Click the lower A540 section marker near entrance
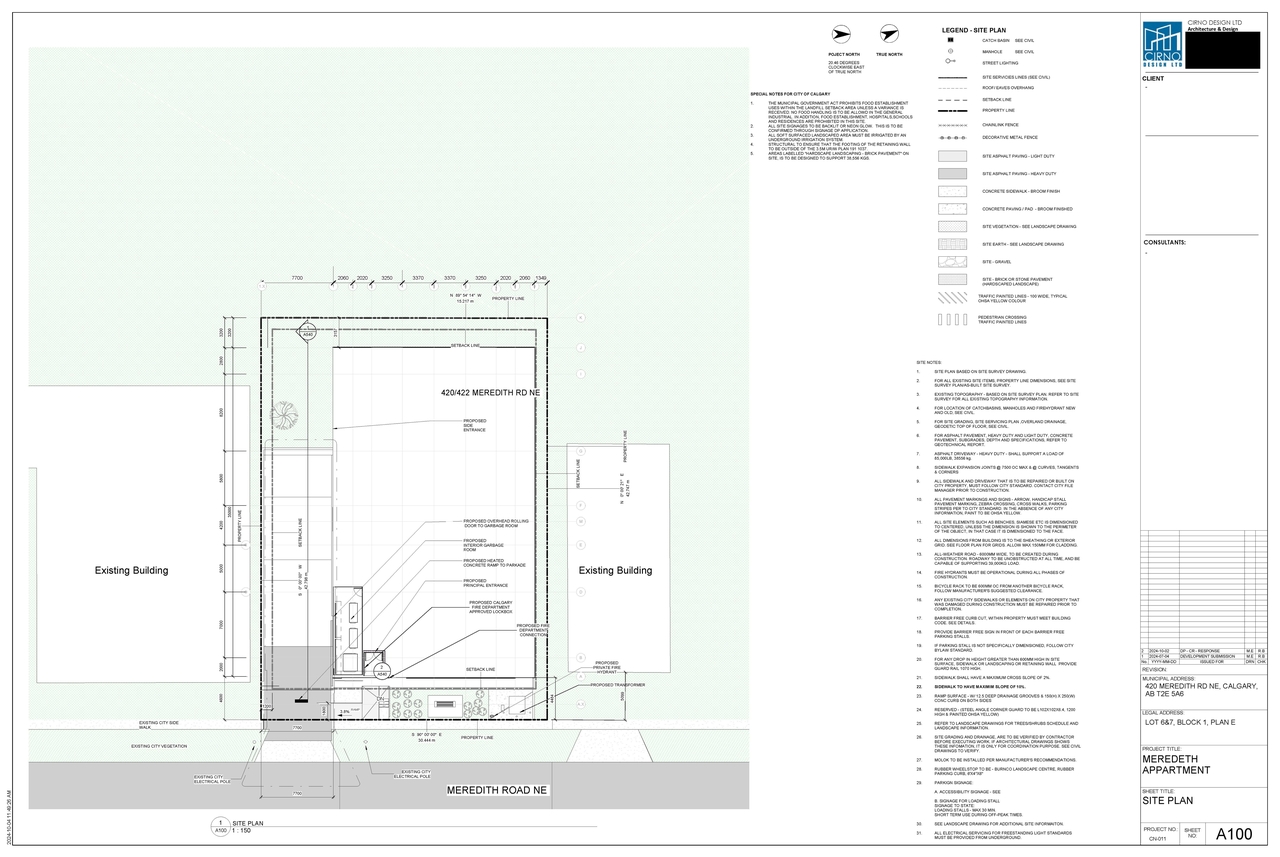This screenshot has height=857, width=1280. (381, 672)
